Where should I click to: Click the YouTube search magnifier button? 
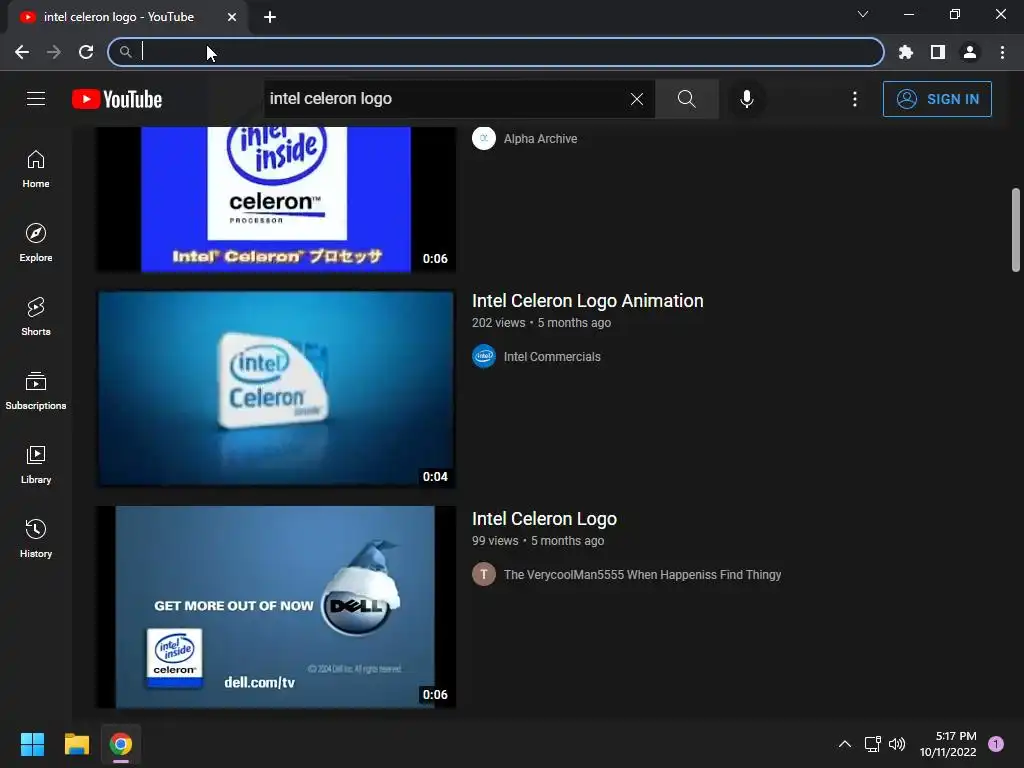point(686,99)
